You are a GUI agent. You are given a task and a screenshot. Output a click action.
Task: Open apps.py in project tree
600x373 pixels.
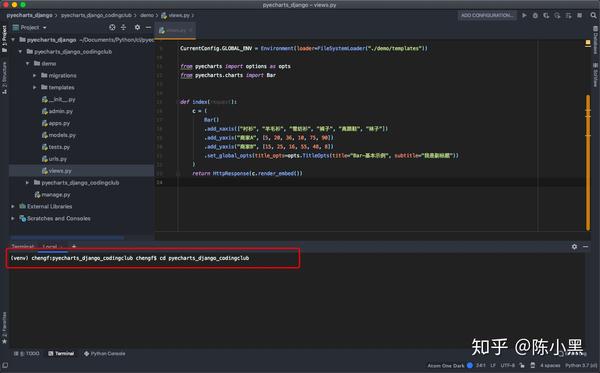click(x=55, y=123)
